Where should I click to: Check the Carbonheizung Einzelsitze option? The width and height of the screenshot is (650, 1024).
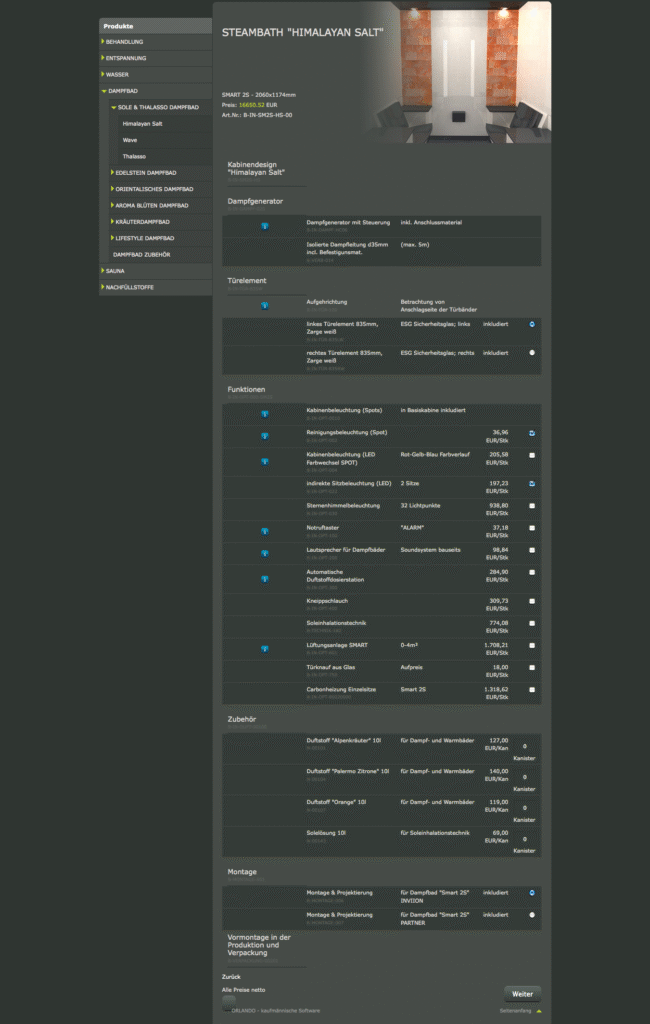click(532, 690)
